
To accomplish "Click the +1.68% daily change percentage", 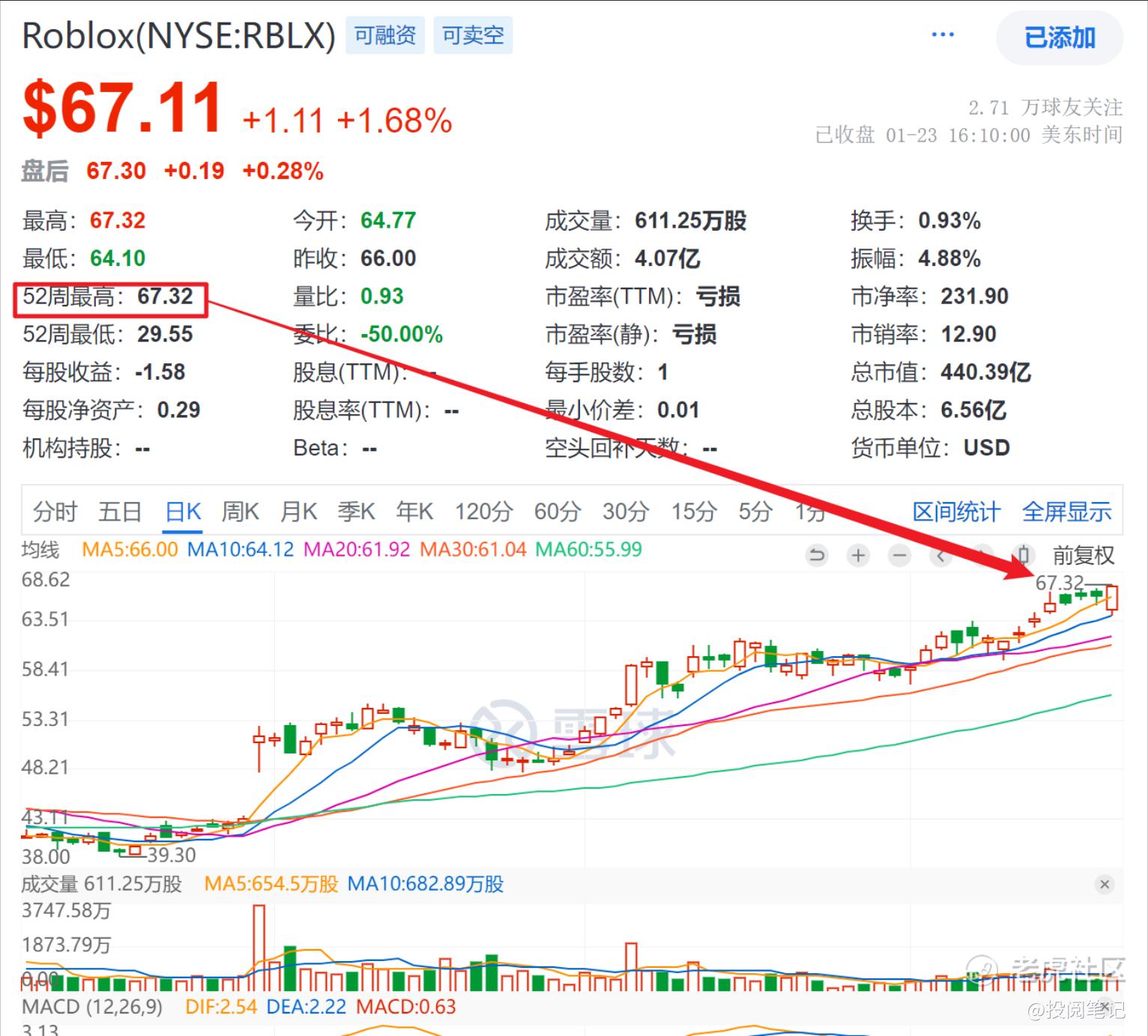I will coord(395,121).
